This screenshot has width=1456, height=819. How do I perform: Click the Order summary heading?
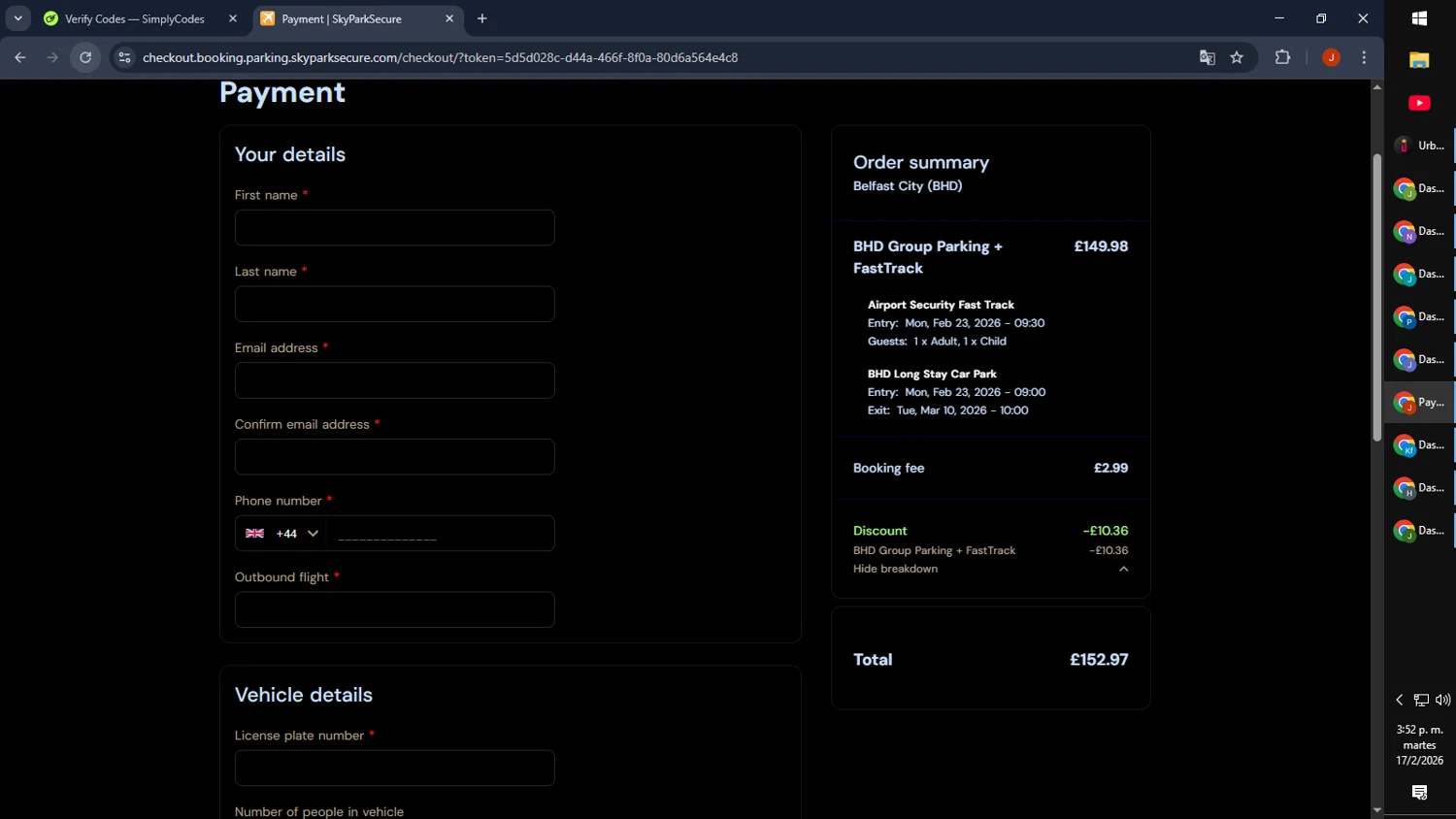[921, 162]
